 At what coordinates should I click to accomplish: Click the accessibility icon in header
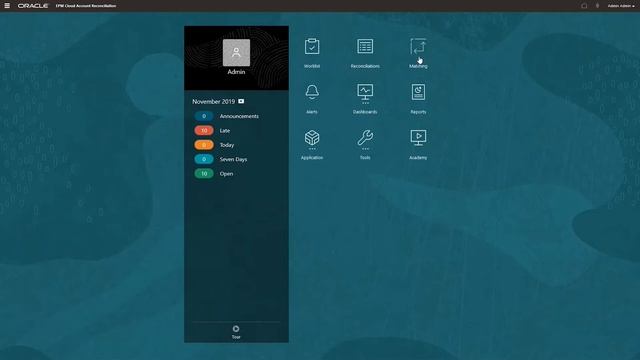click(x=598, y=6)
